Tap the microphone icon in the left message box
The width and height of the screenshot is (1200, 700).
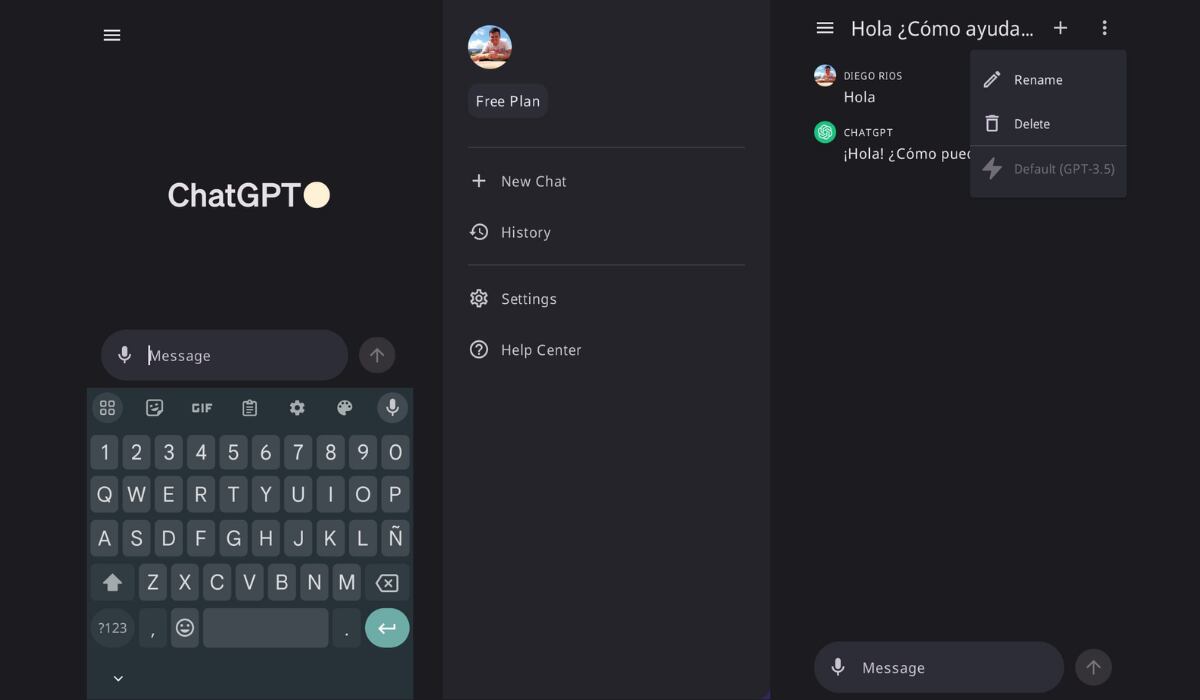coord(125,355)
